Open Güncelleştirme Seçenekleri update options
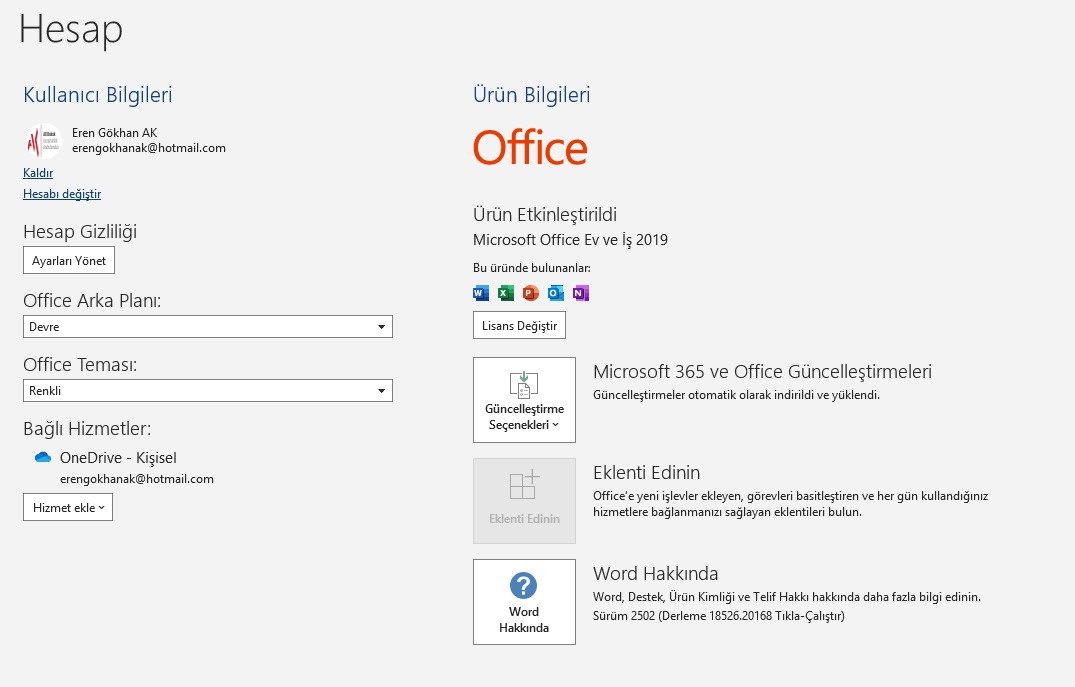 [x=524, y=400]
